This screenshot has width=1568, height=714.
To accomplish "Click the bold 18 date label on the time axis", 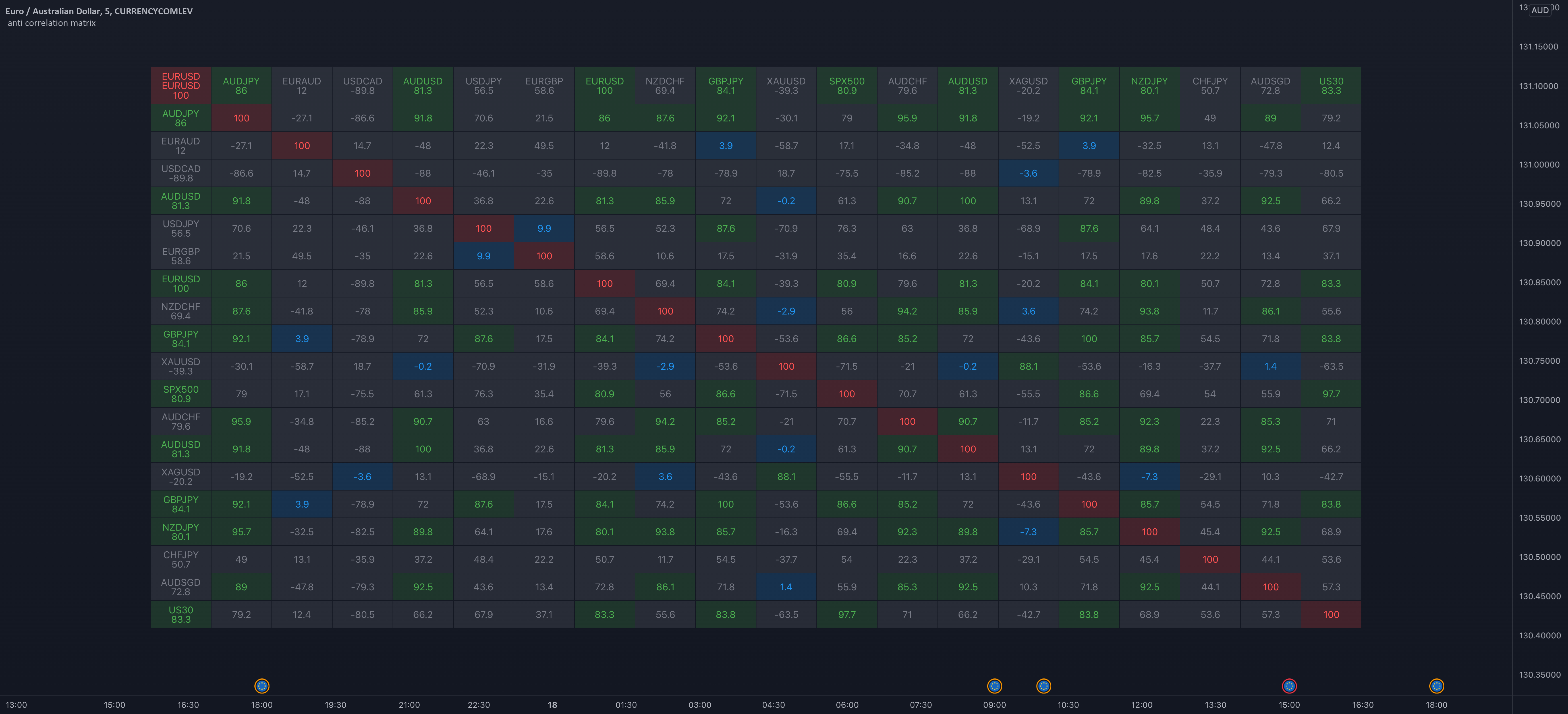I will coord(552,705).
